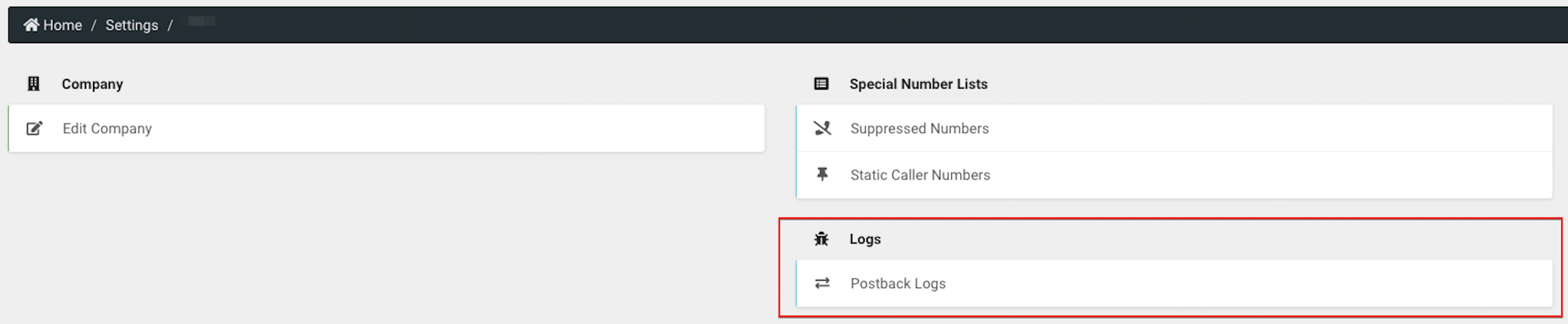The image size is (1568, 324).
Task: Go to Home via breadcrumb text
Action: click(x=63, y=25)
